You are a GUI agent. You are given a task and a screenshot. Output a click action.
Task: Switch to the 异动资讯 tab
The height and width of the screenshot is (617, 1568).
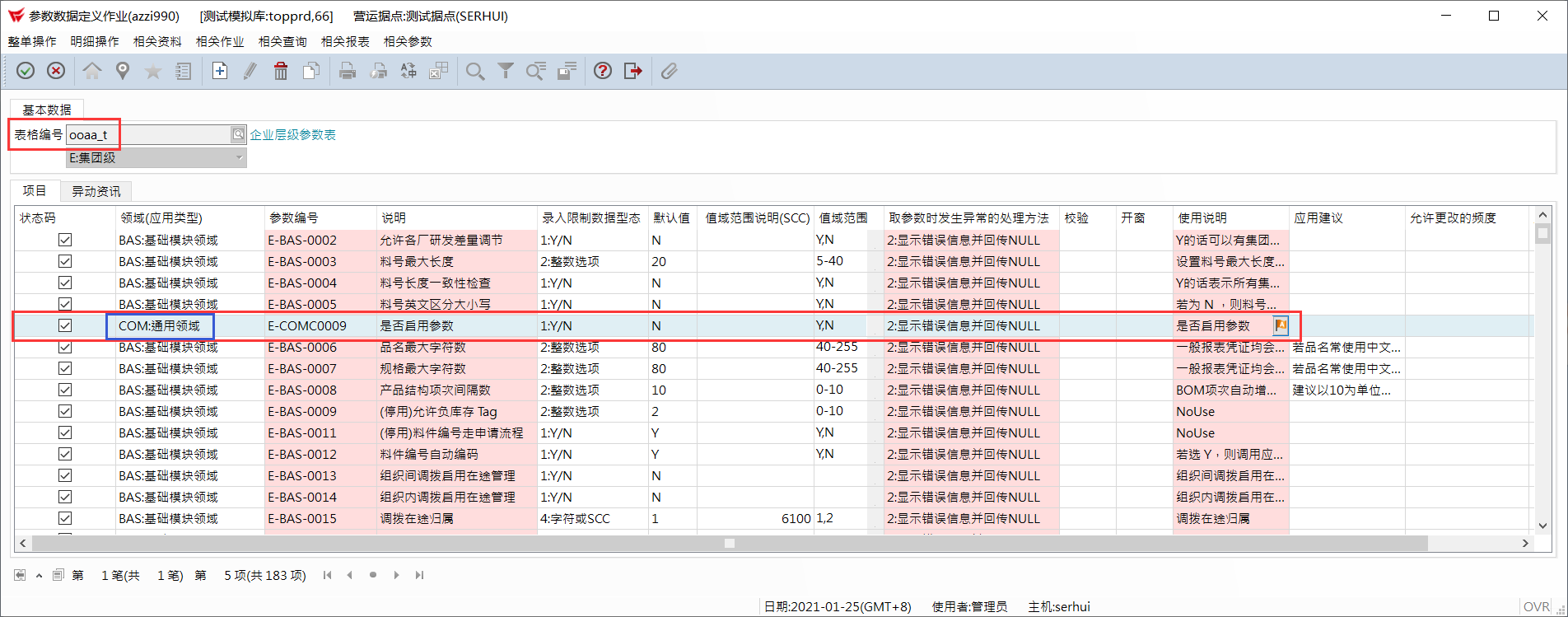[x=96, y=191]
